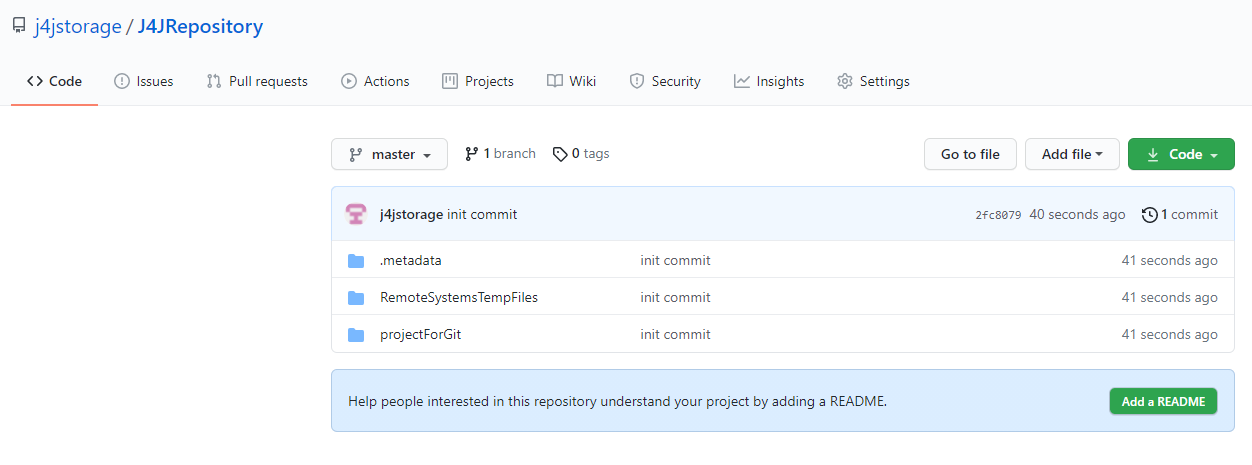
Task: Click the repository book icon beside j4jstorage
Action: coord(19,27)
